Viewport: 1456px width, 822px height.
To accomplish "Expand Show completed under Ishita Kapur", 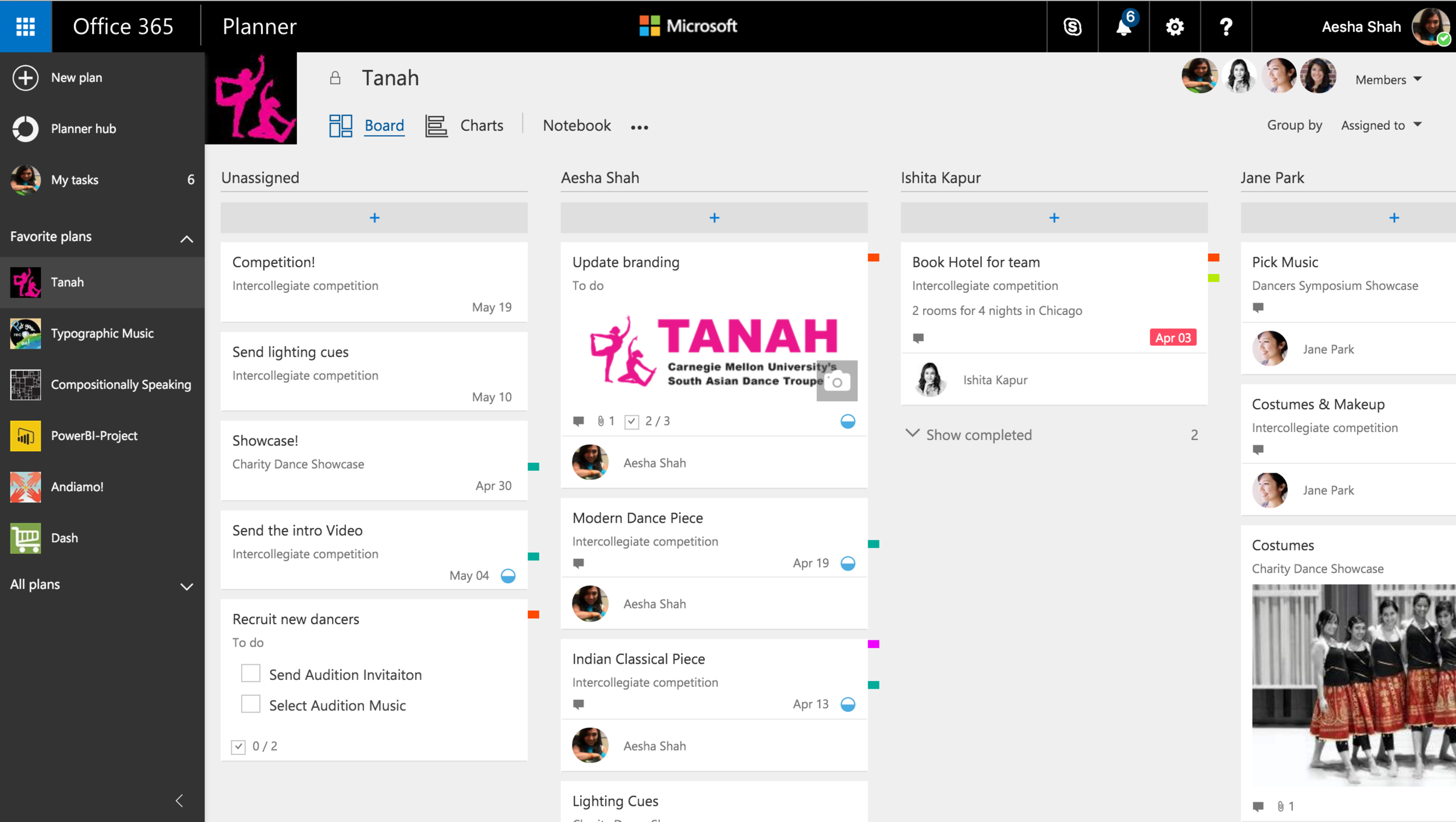I will pos(978,435).
